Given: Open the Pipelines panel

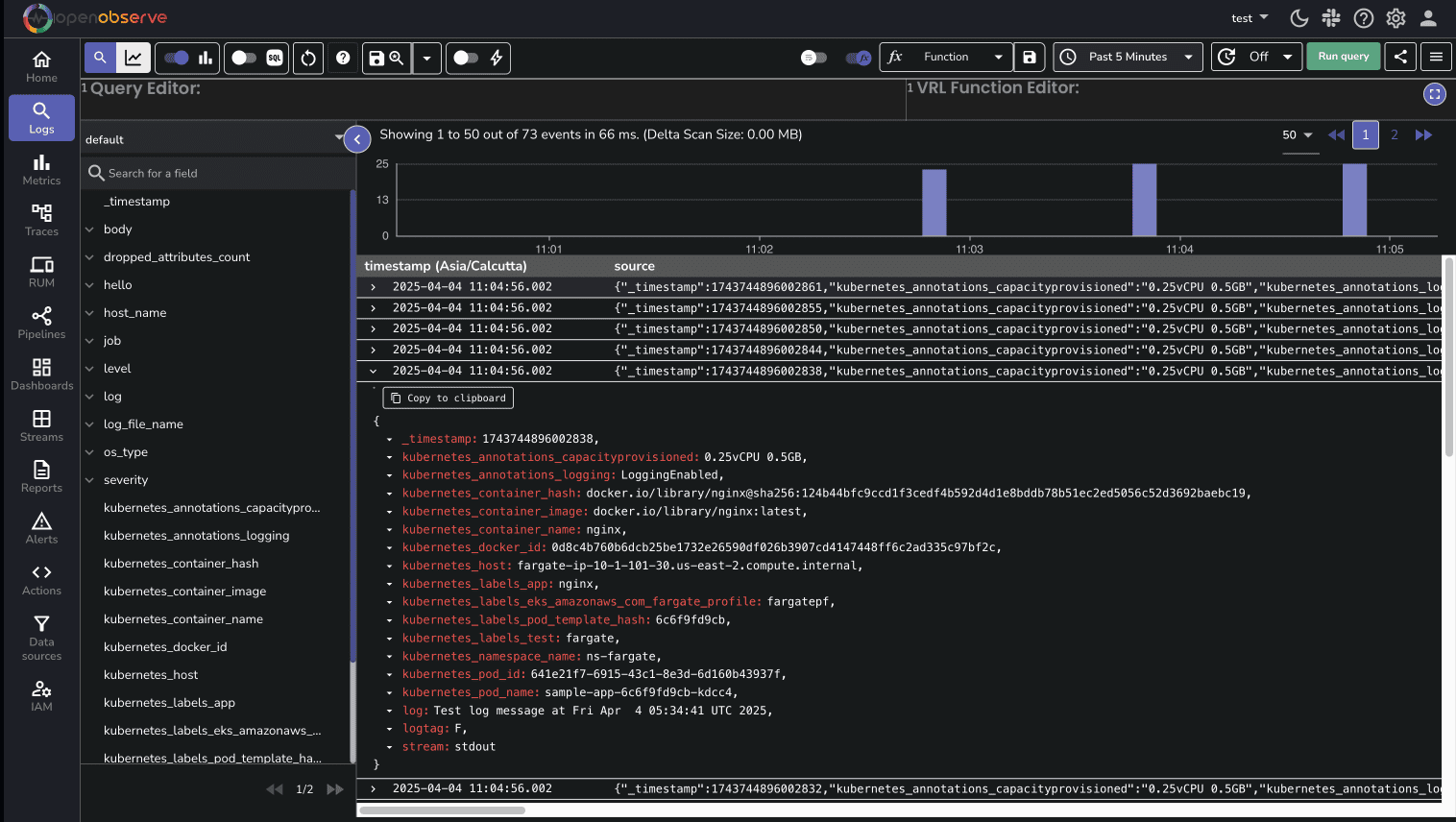Looking at the screenshot, I should (x=40, y=321).
